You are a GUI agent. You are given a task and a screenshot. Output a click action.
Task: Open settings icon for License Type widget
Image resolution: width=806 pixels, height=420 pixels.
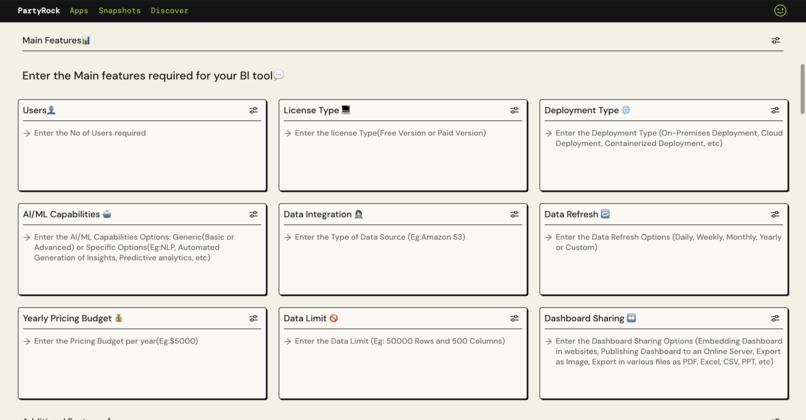coord(514,110)
